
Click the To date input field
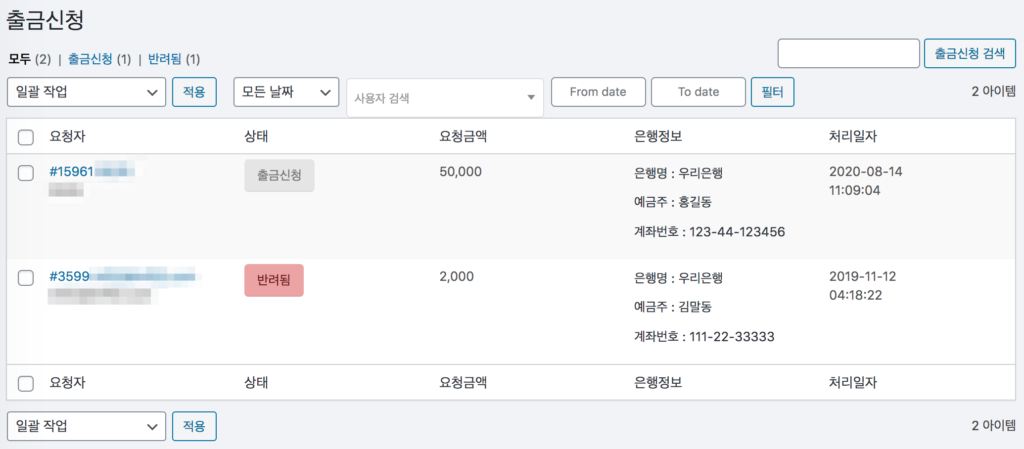(698, 92)
